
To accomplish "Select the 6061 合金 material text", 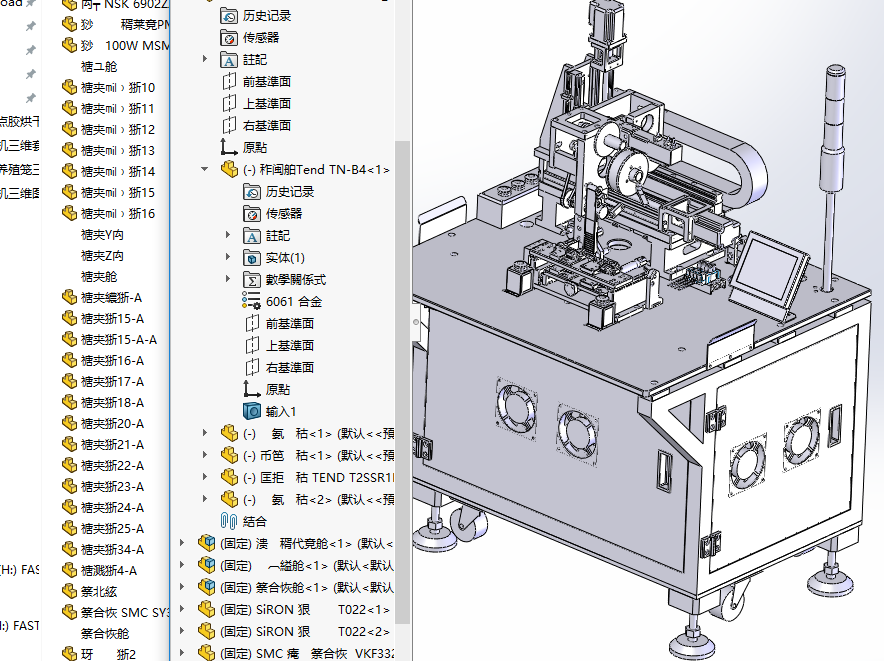I will coord(294,302).
